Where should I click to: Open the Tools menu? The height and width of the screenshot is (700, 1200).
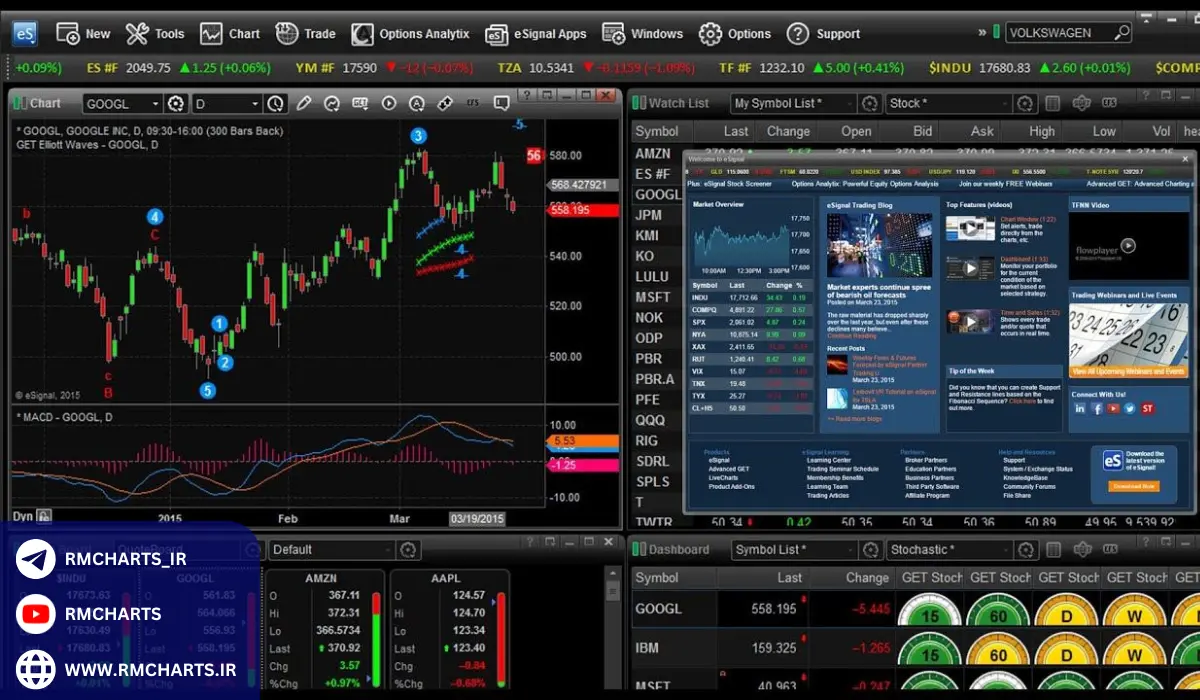pyautogui.click(x=155, y=34)
